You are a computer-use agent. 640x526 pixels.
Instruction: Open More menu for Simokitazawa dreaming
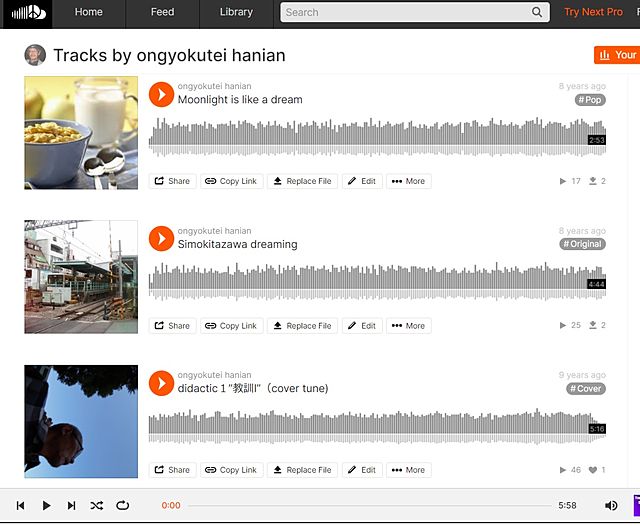pyautogui.click(x=408, y=325)
